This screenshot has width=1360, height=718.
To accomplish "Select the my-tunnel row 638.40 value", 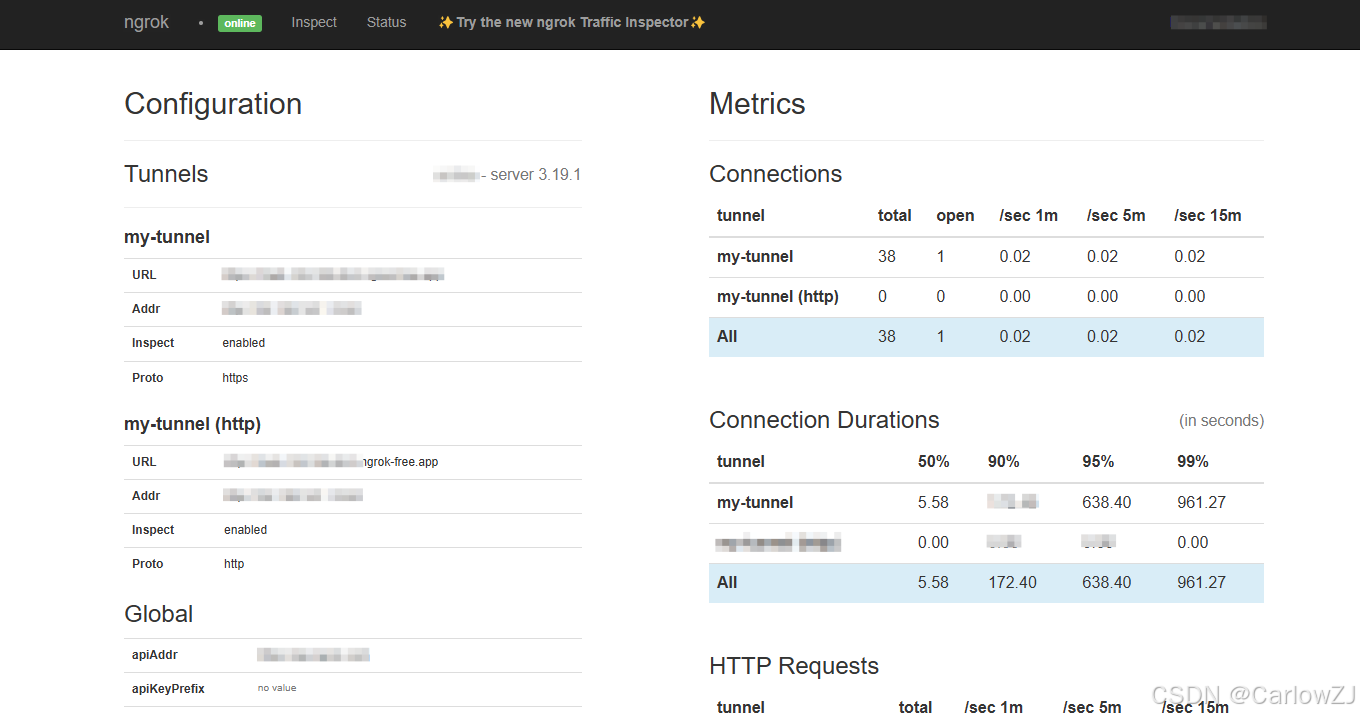I will pyautogui.click(x=1107, y=503).
